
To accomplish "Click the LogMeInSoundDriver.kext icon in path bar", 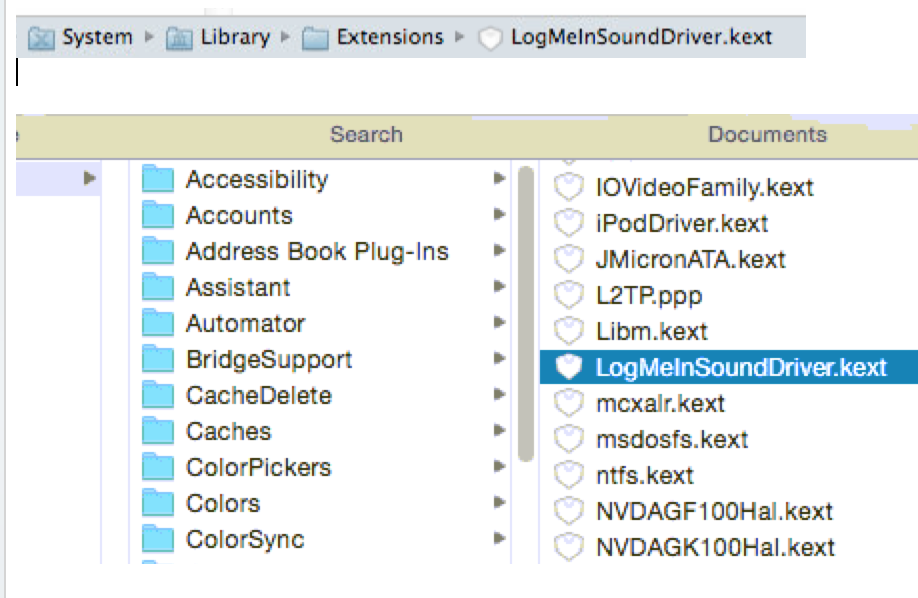I will tap(490, 38).
